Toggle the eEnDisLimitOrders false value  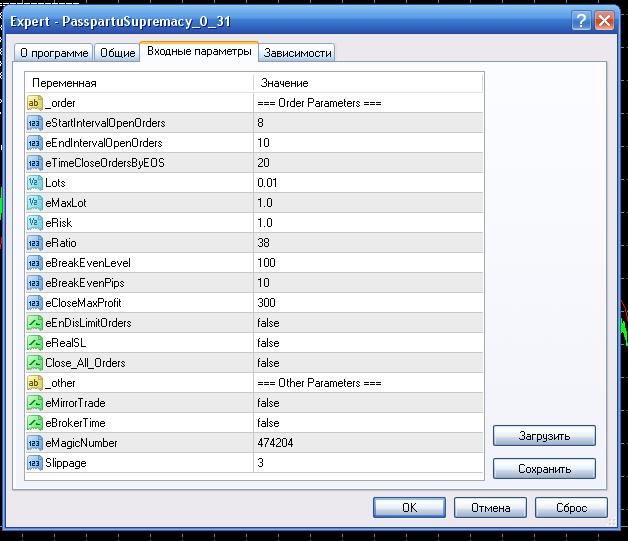coord(368,323)
